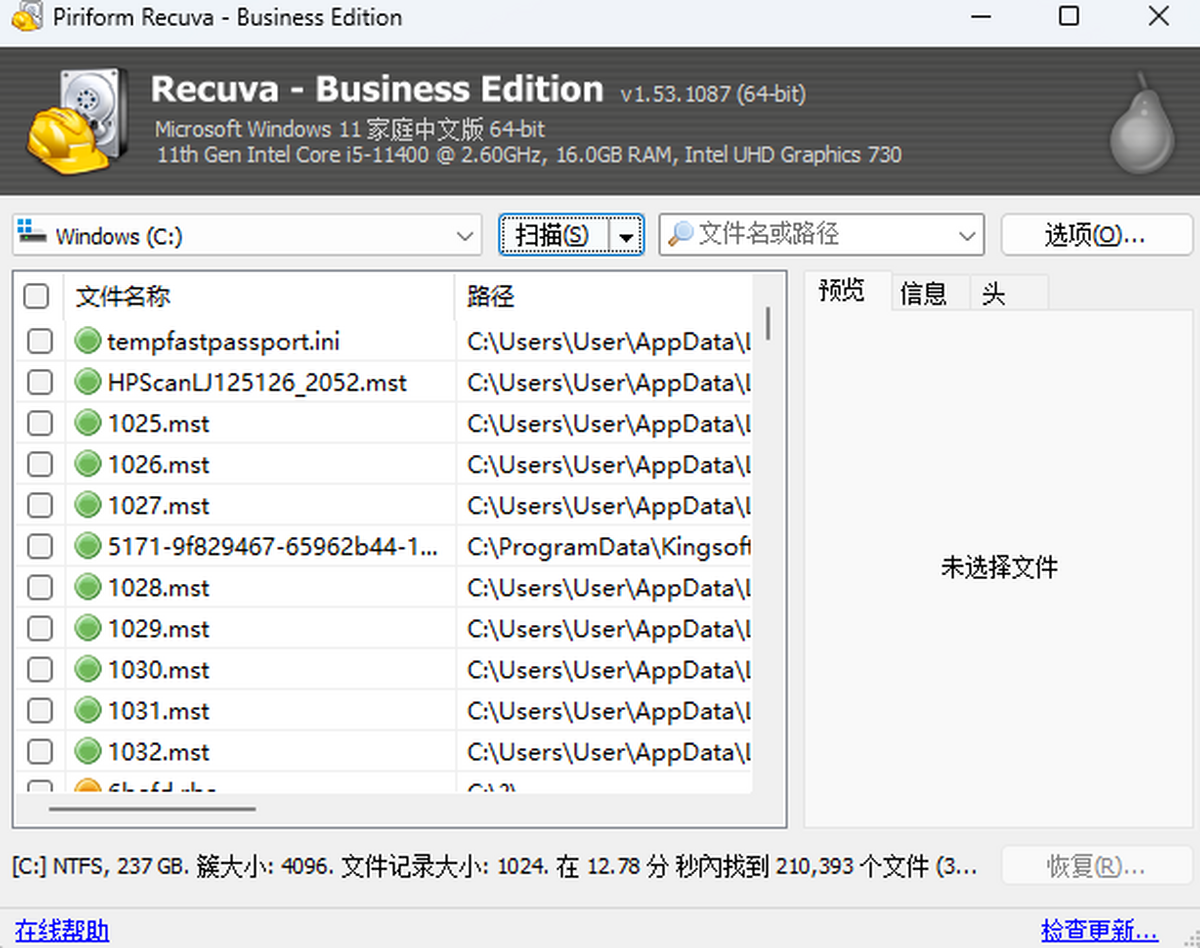1200x948 pixels.
Task: Enable the checkbox for 1028.mst
Action: click(39, 588)
